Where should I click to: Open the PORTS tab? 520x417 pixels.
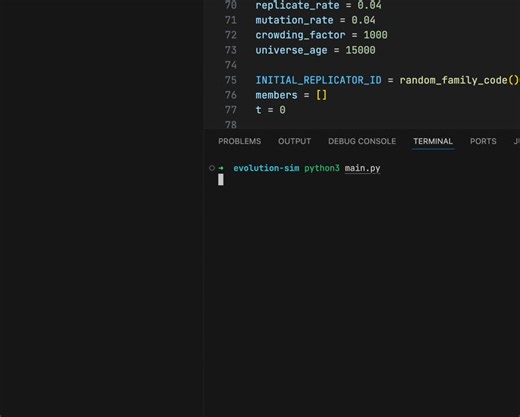pos(483,141)
